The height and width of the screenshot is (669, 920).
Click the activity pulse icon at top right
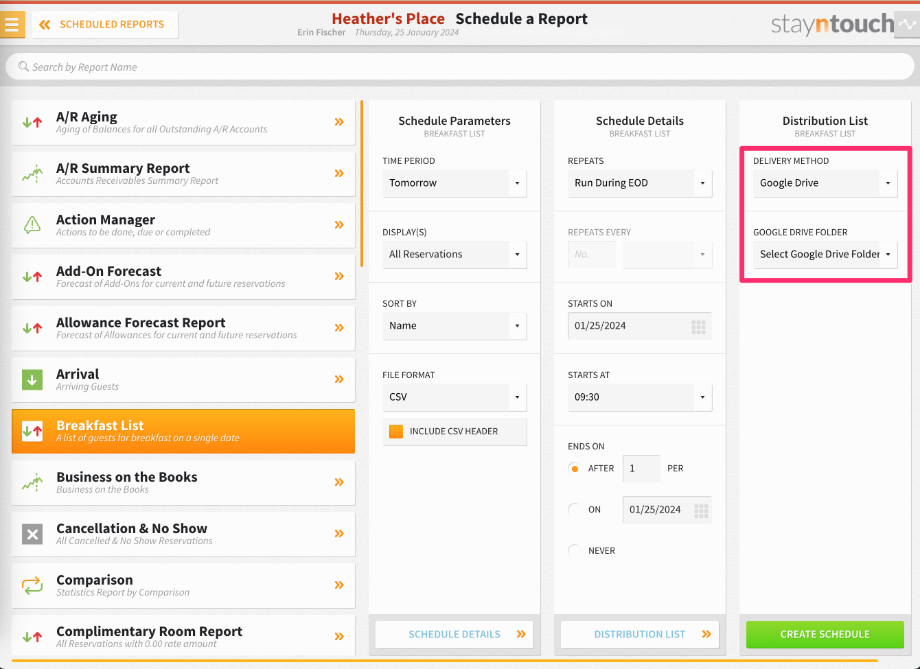(x=907, y=25)
